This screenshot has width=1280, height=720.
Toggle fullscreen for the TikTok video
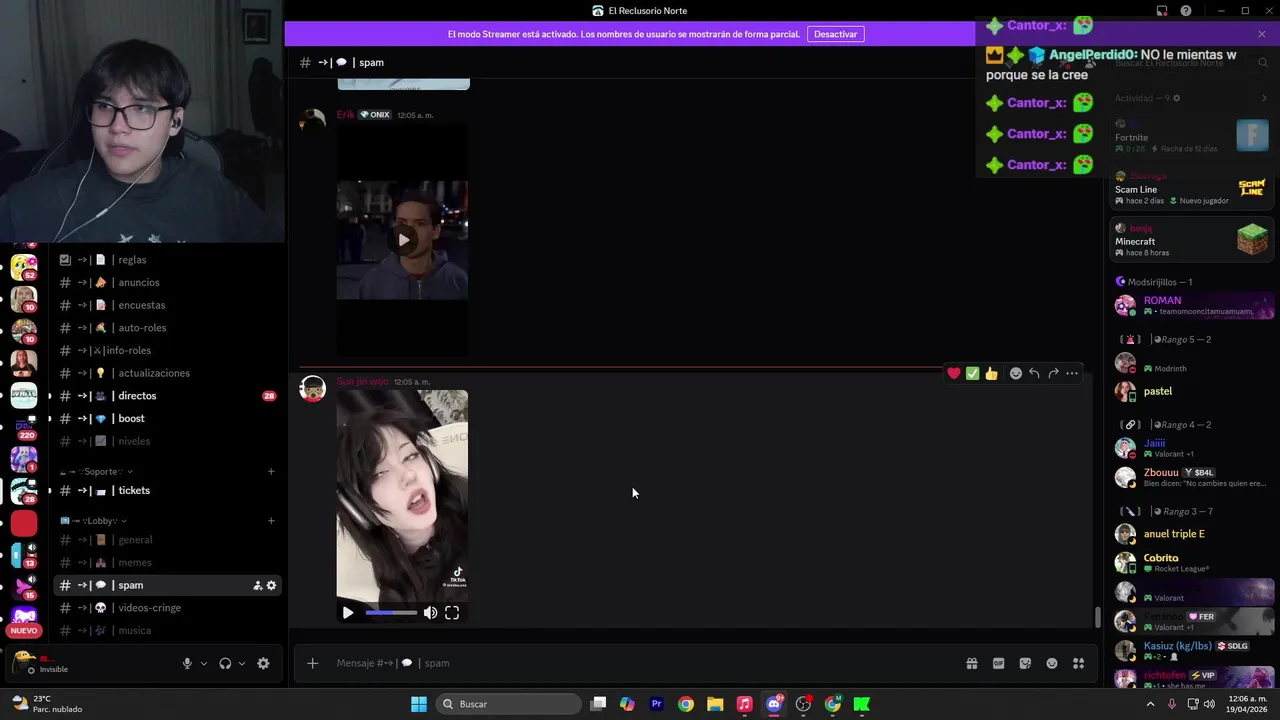[x=452, y=613]
